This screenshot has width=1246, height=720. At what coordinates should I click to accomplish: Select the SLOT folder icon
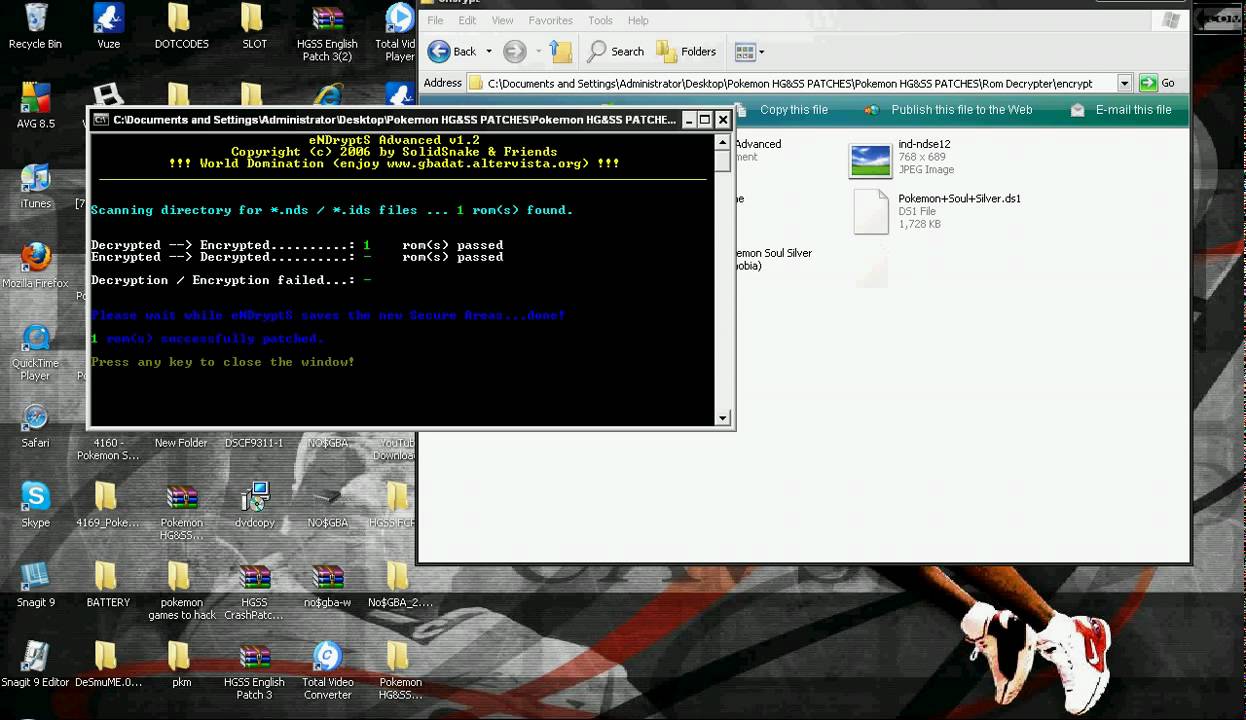254,26
